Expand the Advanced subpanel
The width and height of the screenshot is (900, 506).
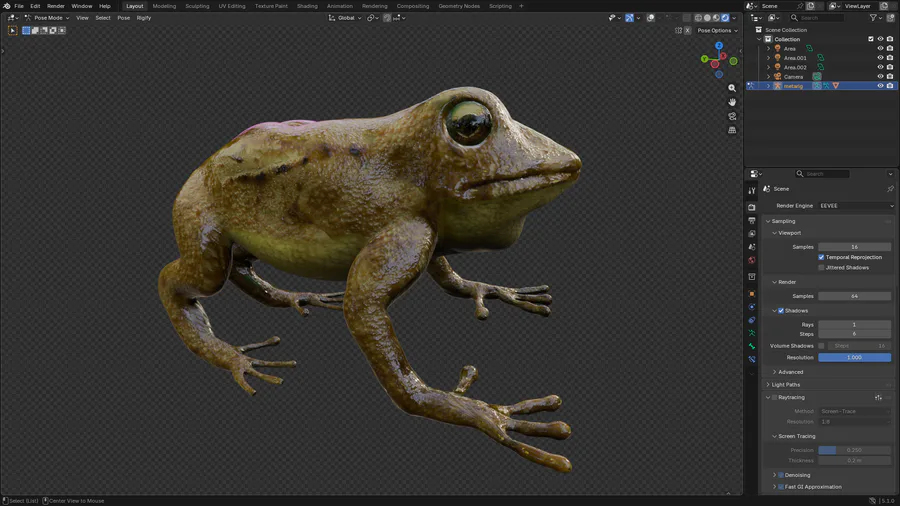790,372
